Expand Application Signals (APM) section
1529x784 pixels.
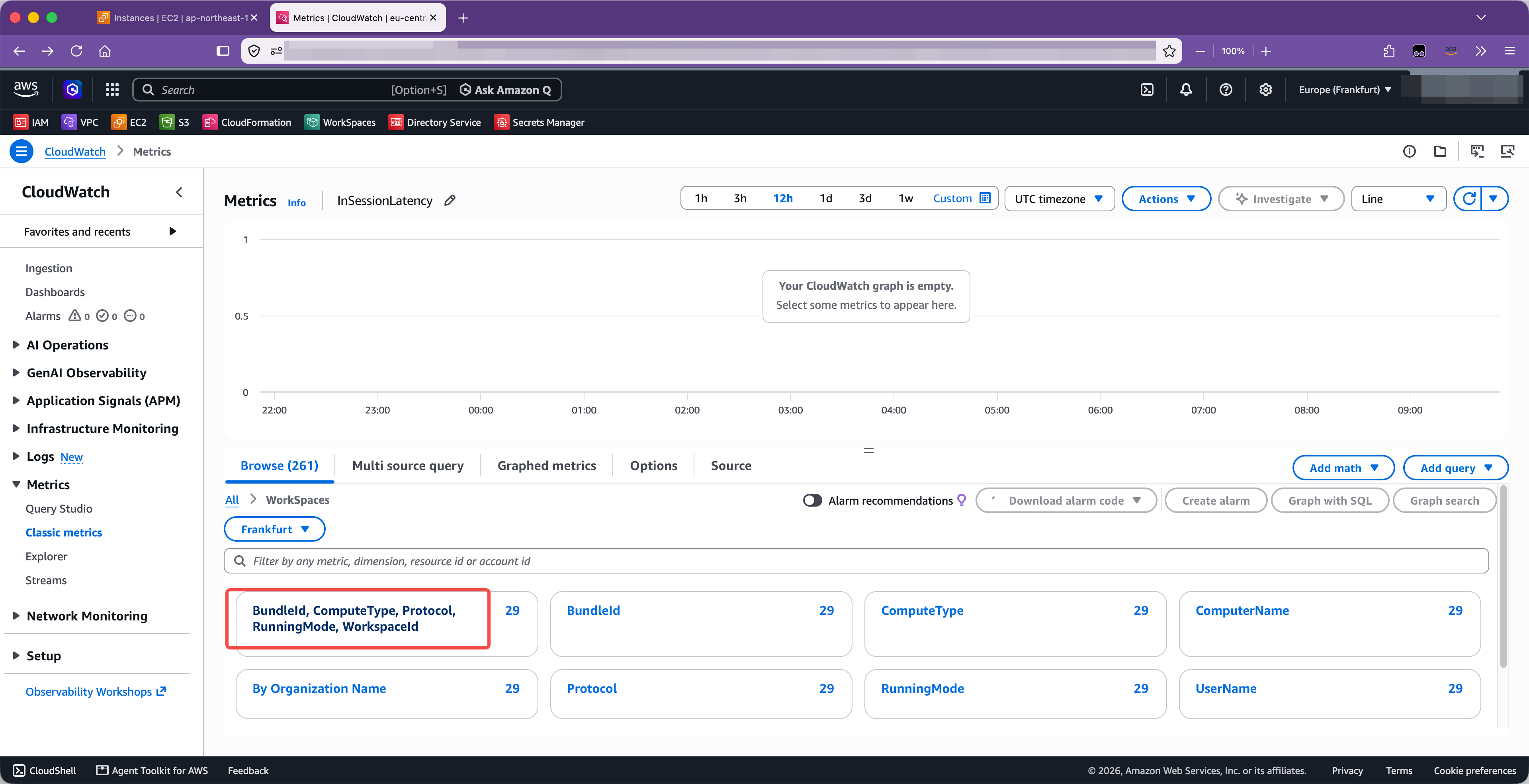(x=16, y=400)
